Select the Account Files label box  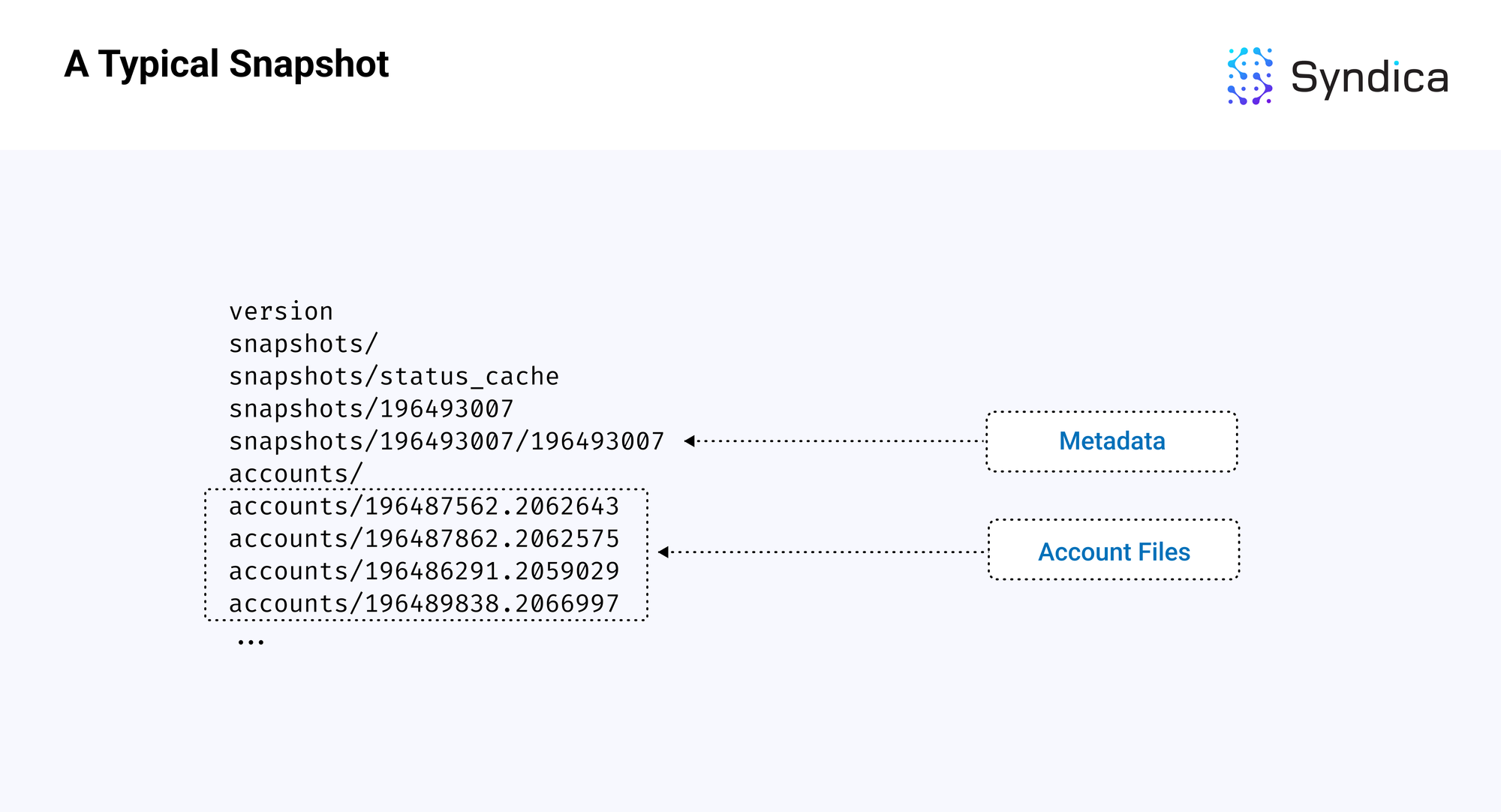click(1114, 552)
